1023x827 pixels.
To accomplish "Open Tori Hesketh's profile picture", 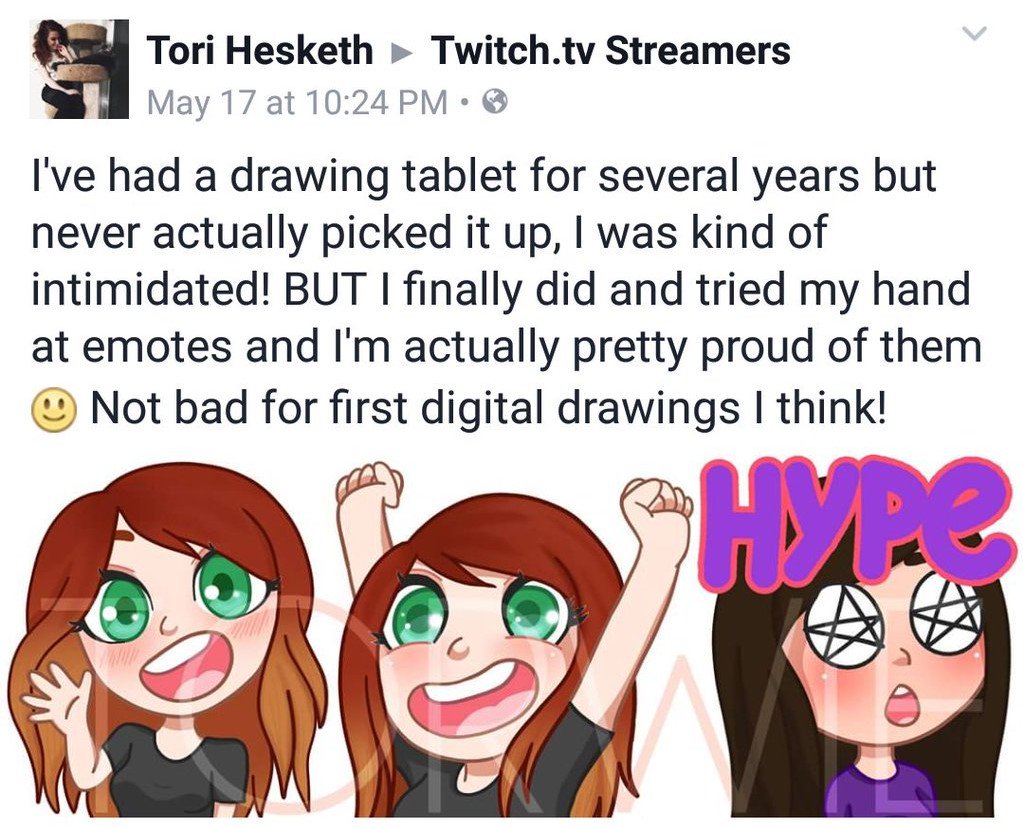I will pos(79,68).
